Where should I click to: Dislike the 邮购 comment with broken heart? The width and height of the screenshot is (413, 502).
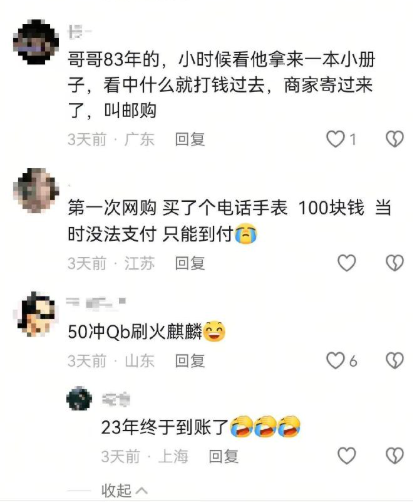click(x=395, y=139)
